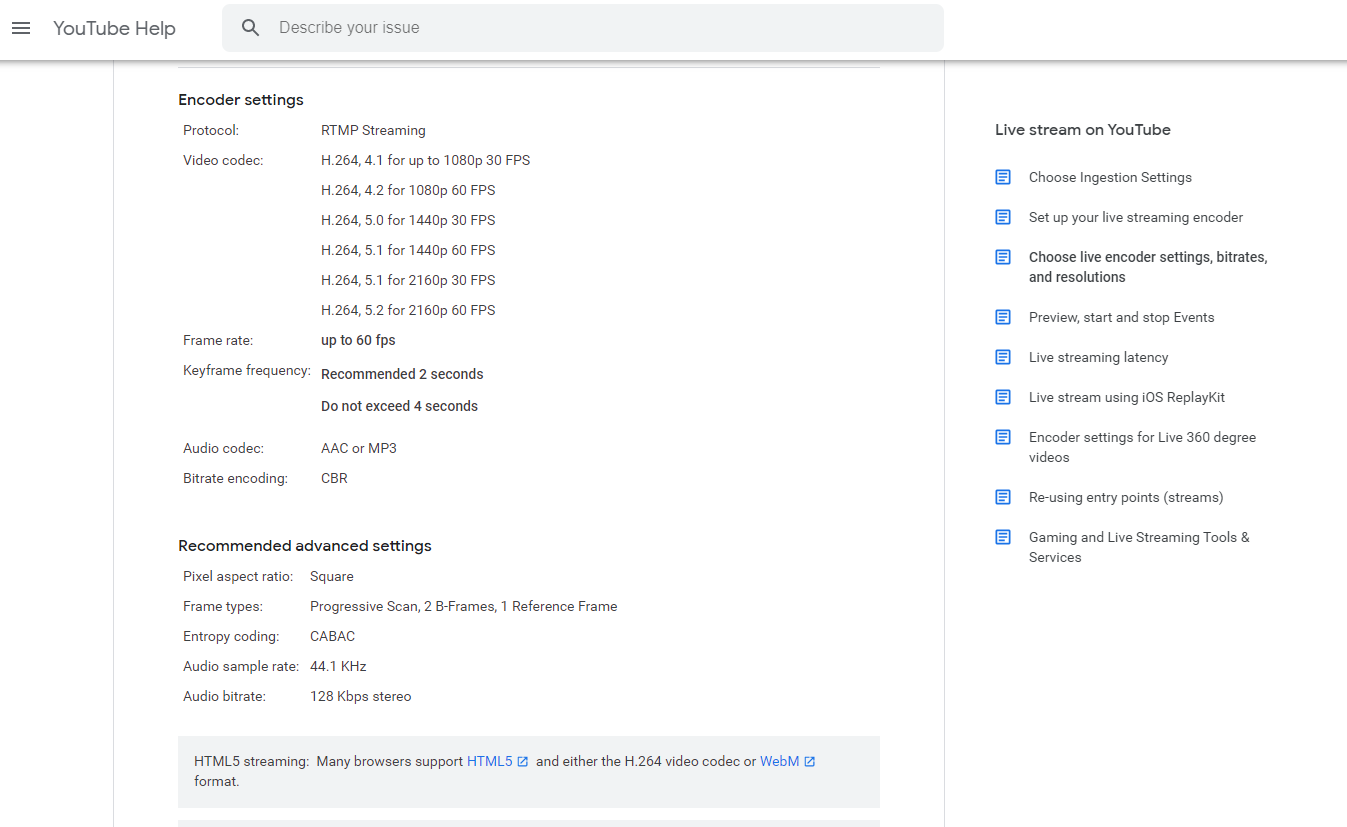Click H.264, 5.1 for 1440p 60 FPS
Screen dimensions: 1347x827
408,250
